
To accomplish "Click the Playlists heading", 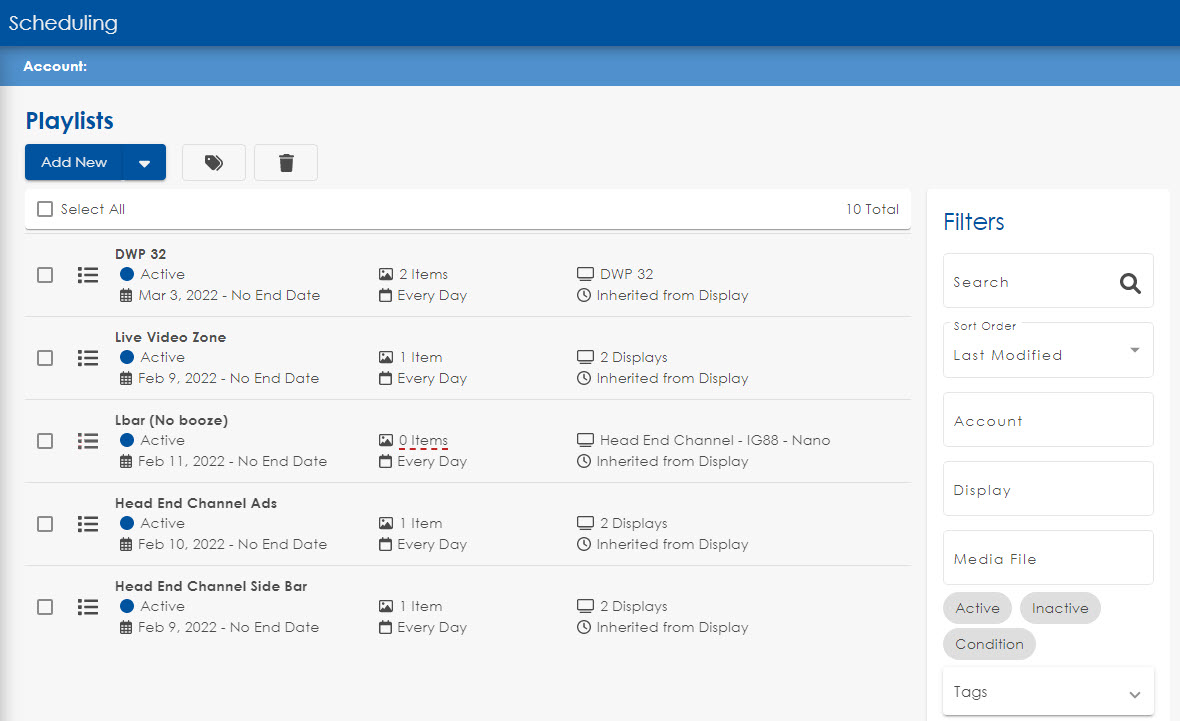I will pyautogui.click(x=69, y=121).
